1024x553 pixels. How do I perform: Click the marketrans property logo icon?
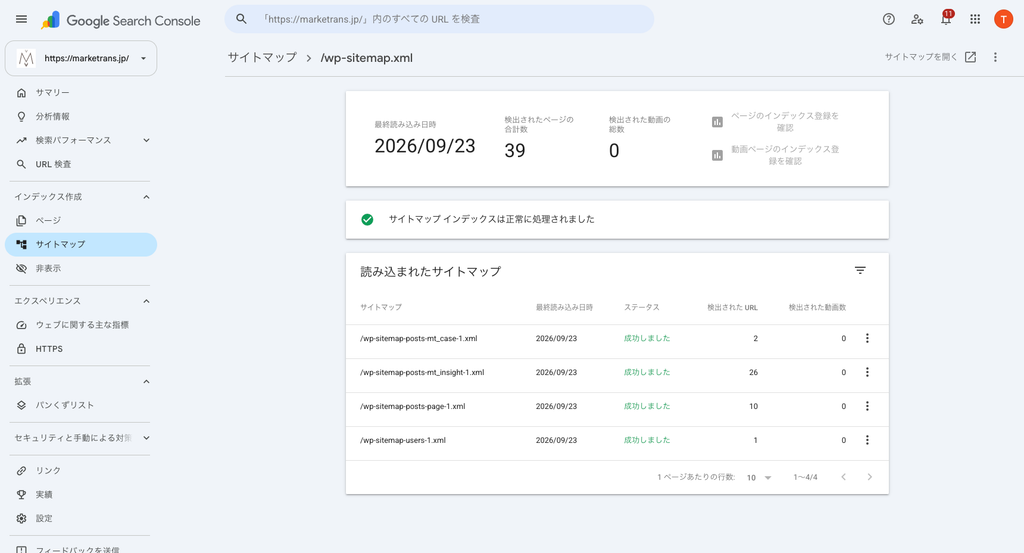coord(26,58)
